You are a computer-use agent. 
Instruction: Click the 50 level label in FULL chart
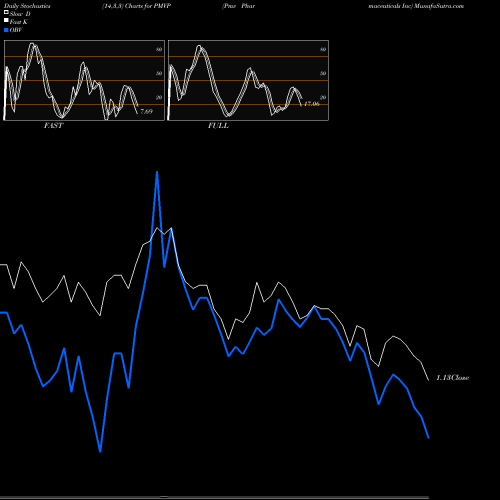[323, 73]
